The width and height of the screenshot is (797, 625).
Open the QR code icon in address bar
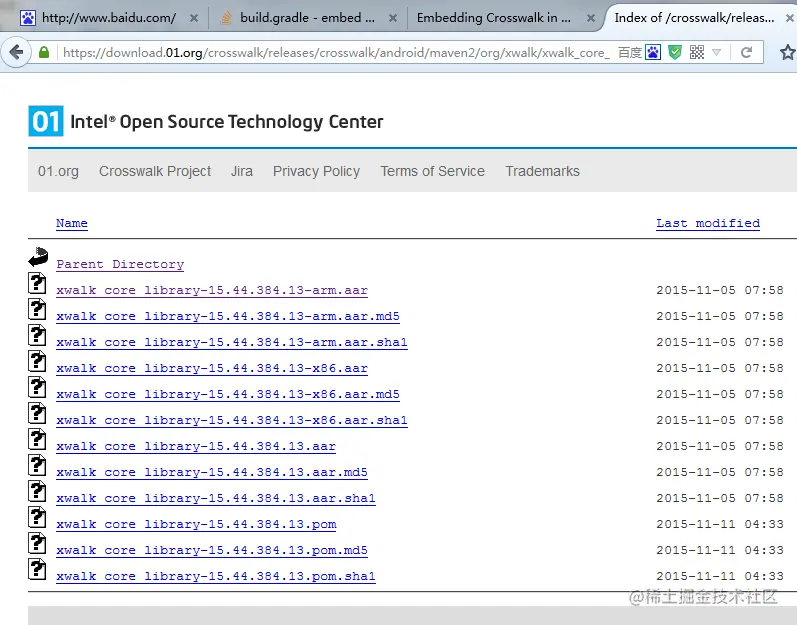pos(697,52)
